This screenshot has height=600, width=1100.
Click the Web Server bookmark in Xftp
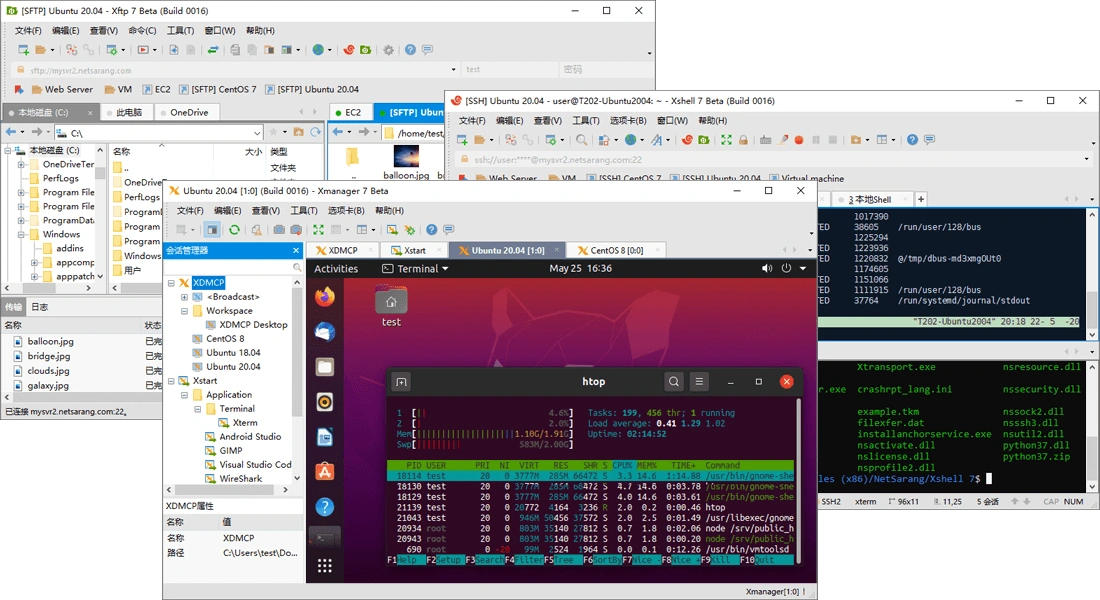point(62,89)
